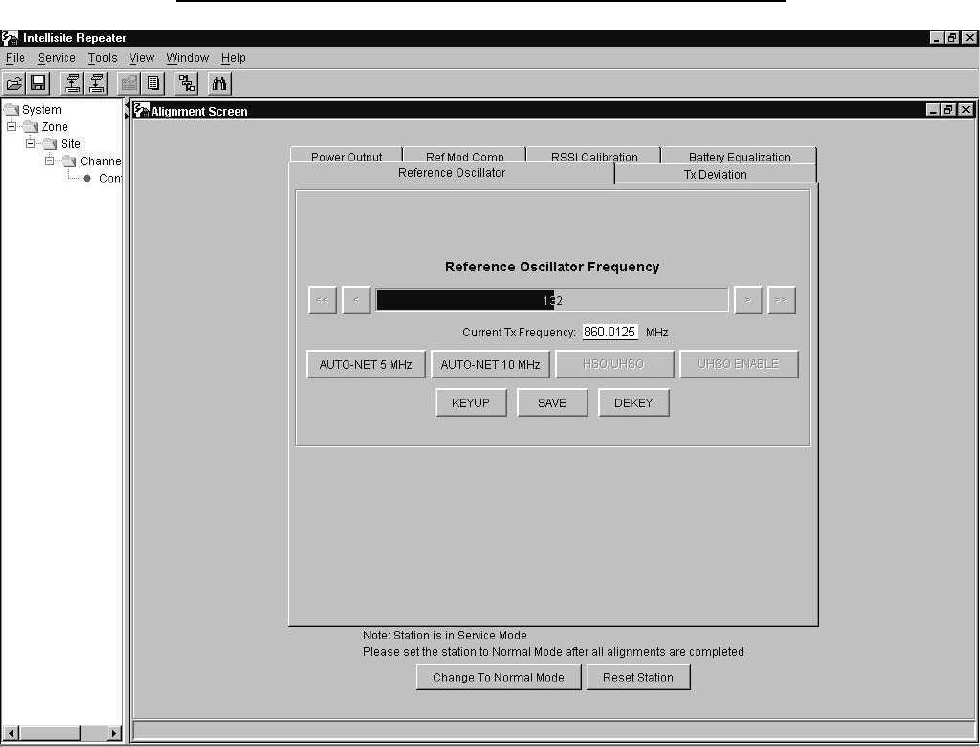
Task: Click the binoculars search toolbar icon
Action: tap(219, 83)
